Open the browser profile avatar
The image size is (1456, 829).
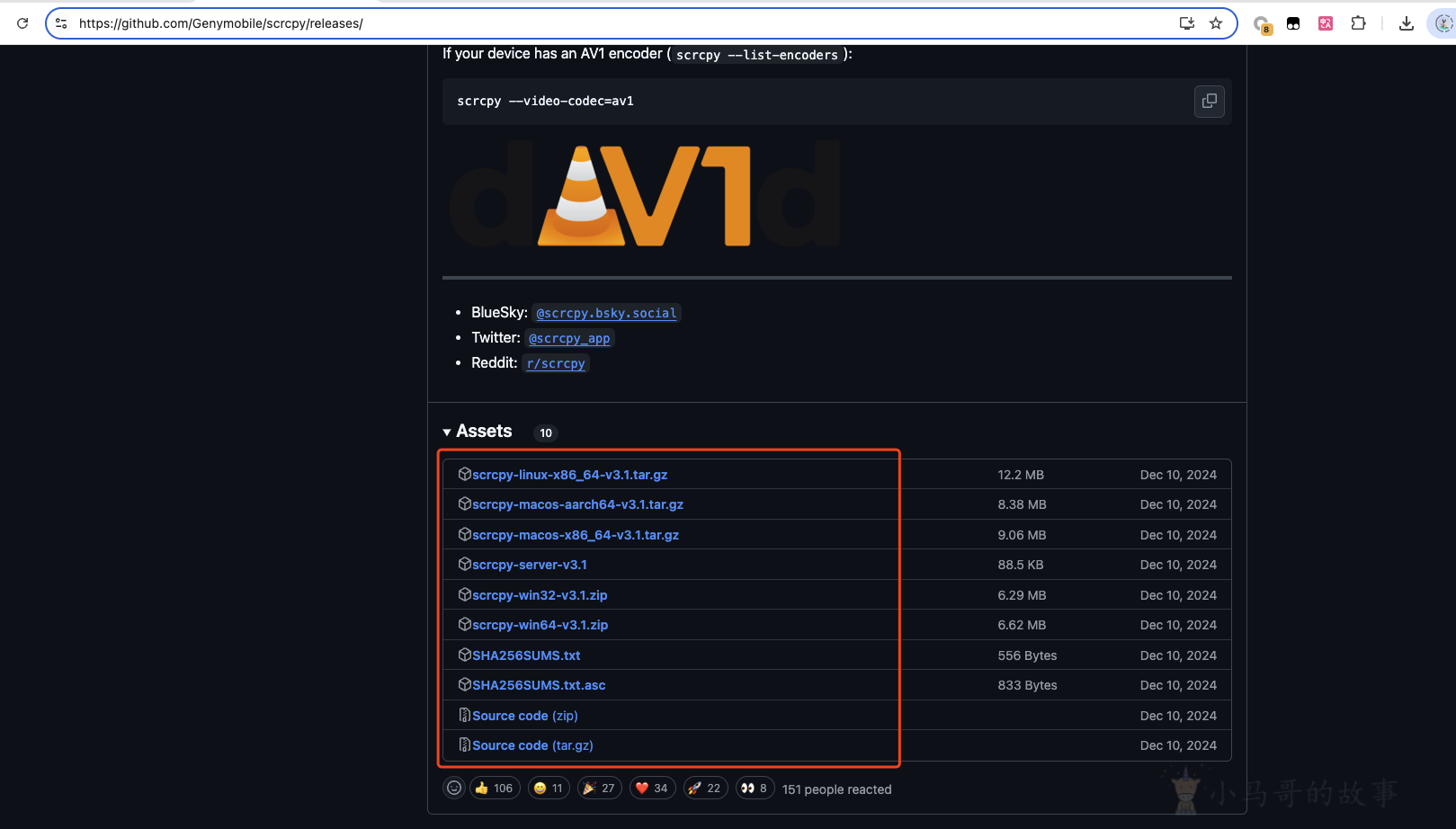1443,23
